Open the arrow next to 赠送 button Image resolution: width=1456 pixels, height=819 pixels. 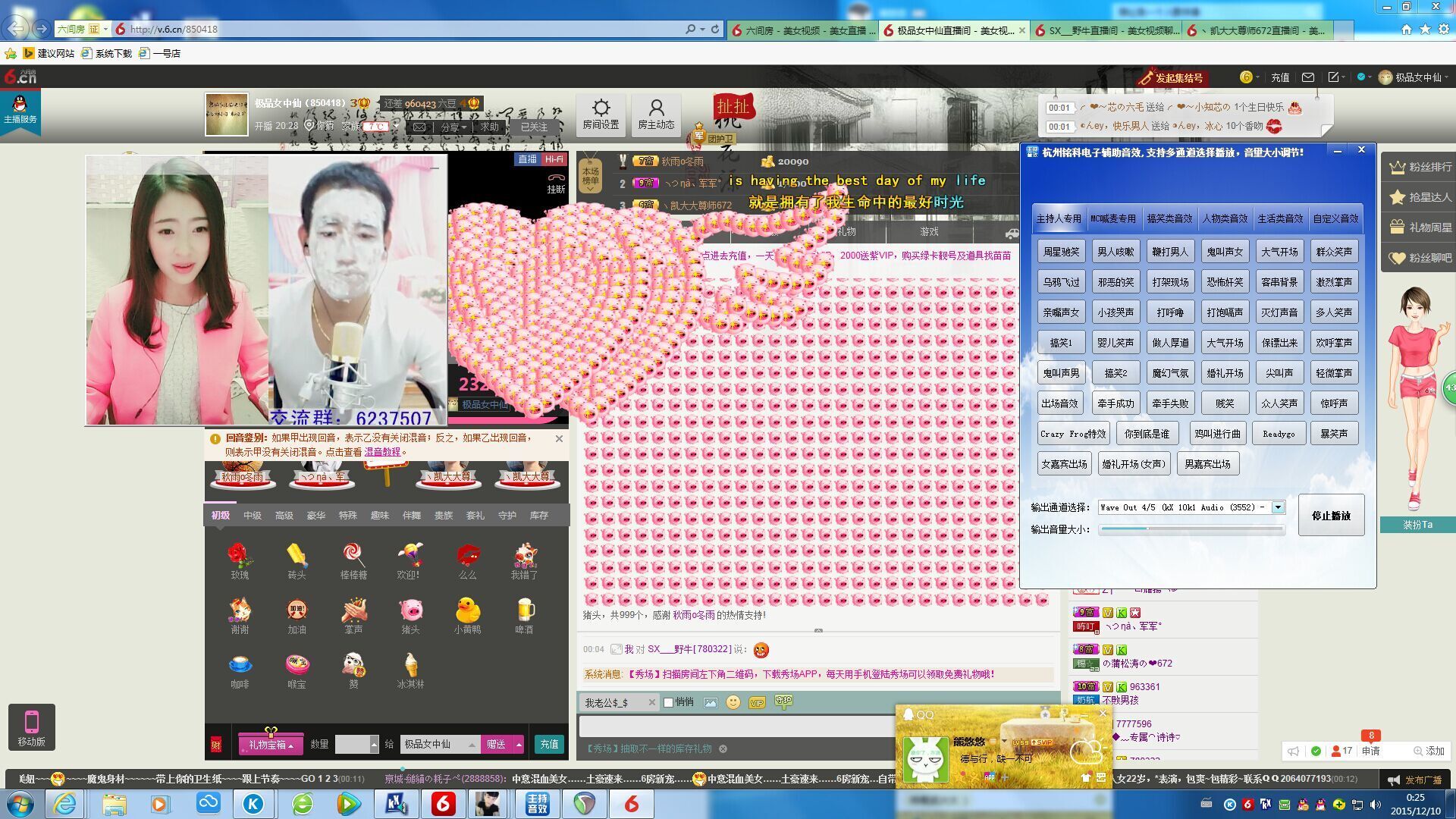coord(519,745)
